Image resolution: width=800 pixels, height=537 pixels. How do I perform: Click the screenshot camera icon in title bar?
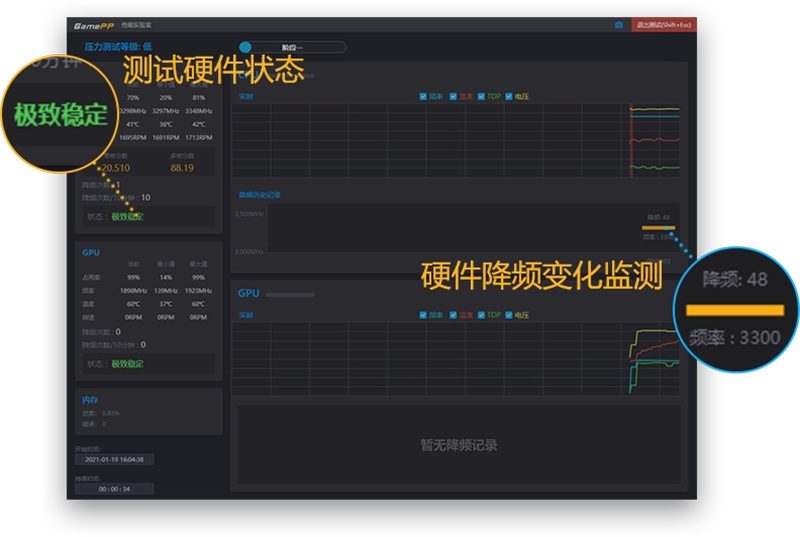coord(618,24)
